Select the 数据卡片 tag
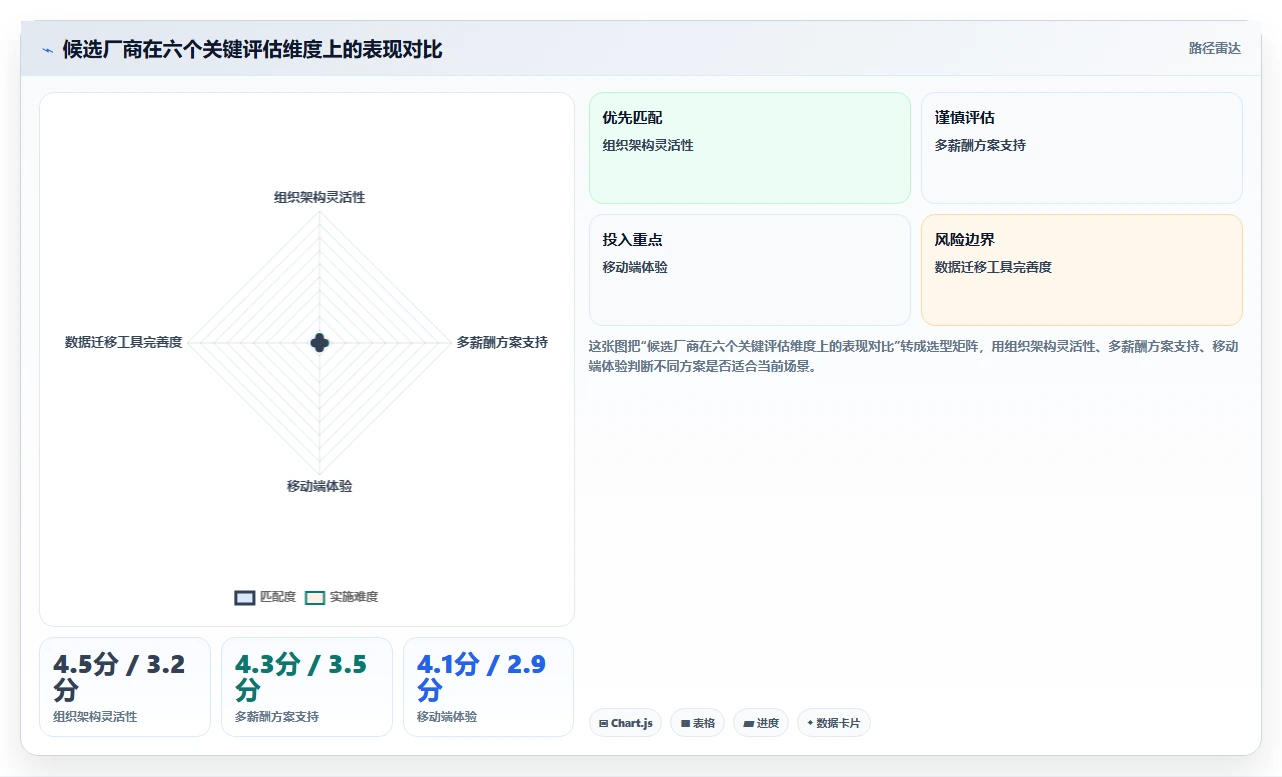 pos(834,723)
